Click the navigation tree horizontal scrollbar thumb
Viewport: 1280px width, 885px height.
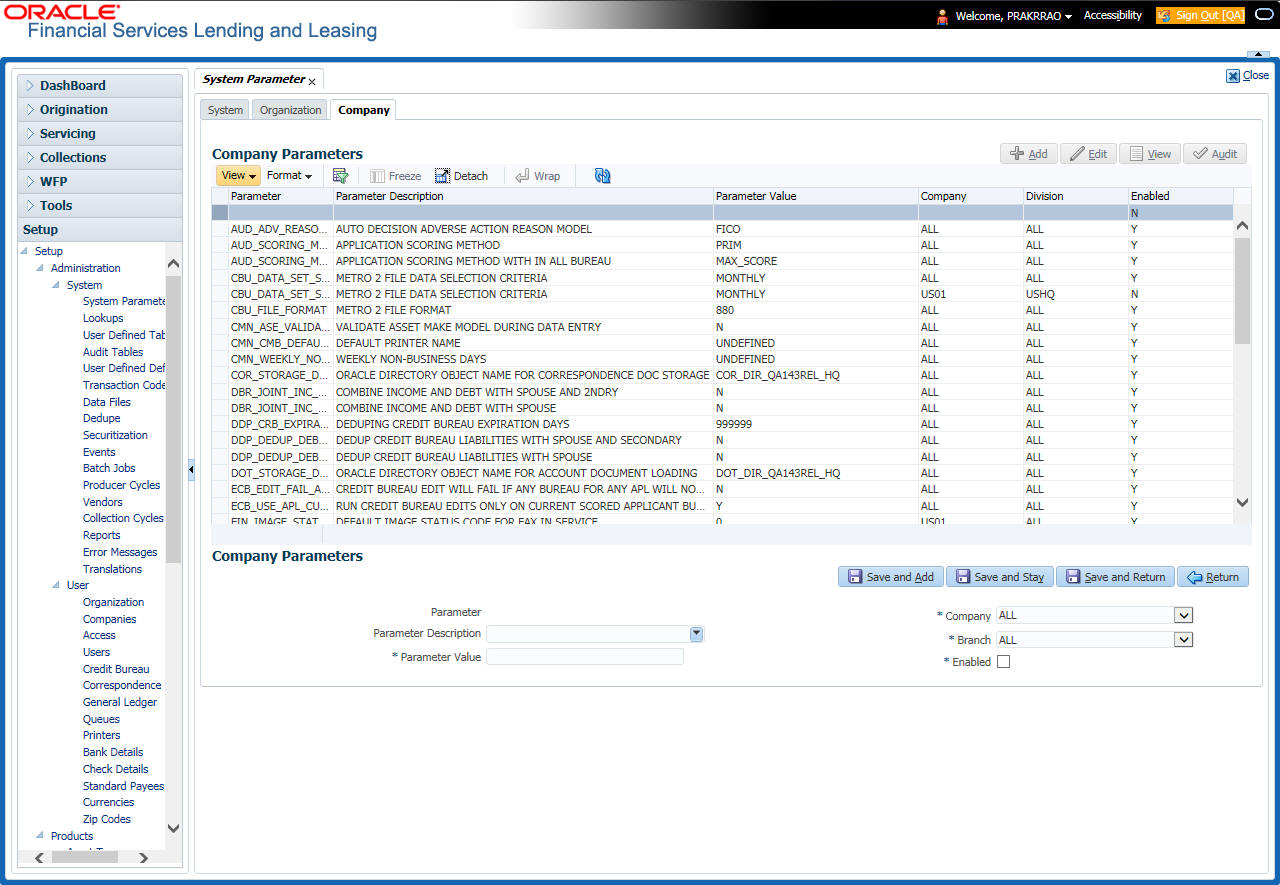pos(85,858)
